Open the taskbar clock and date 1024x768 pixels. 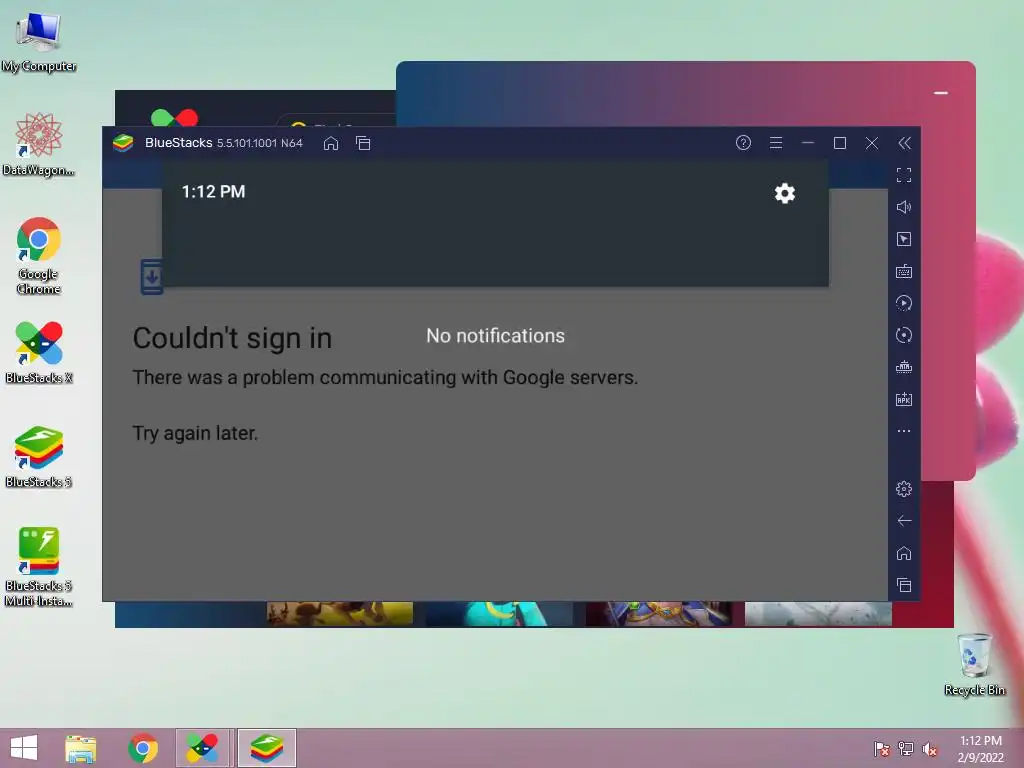tap(980, 749)
